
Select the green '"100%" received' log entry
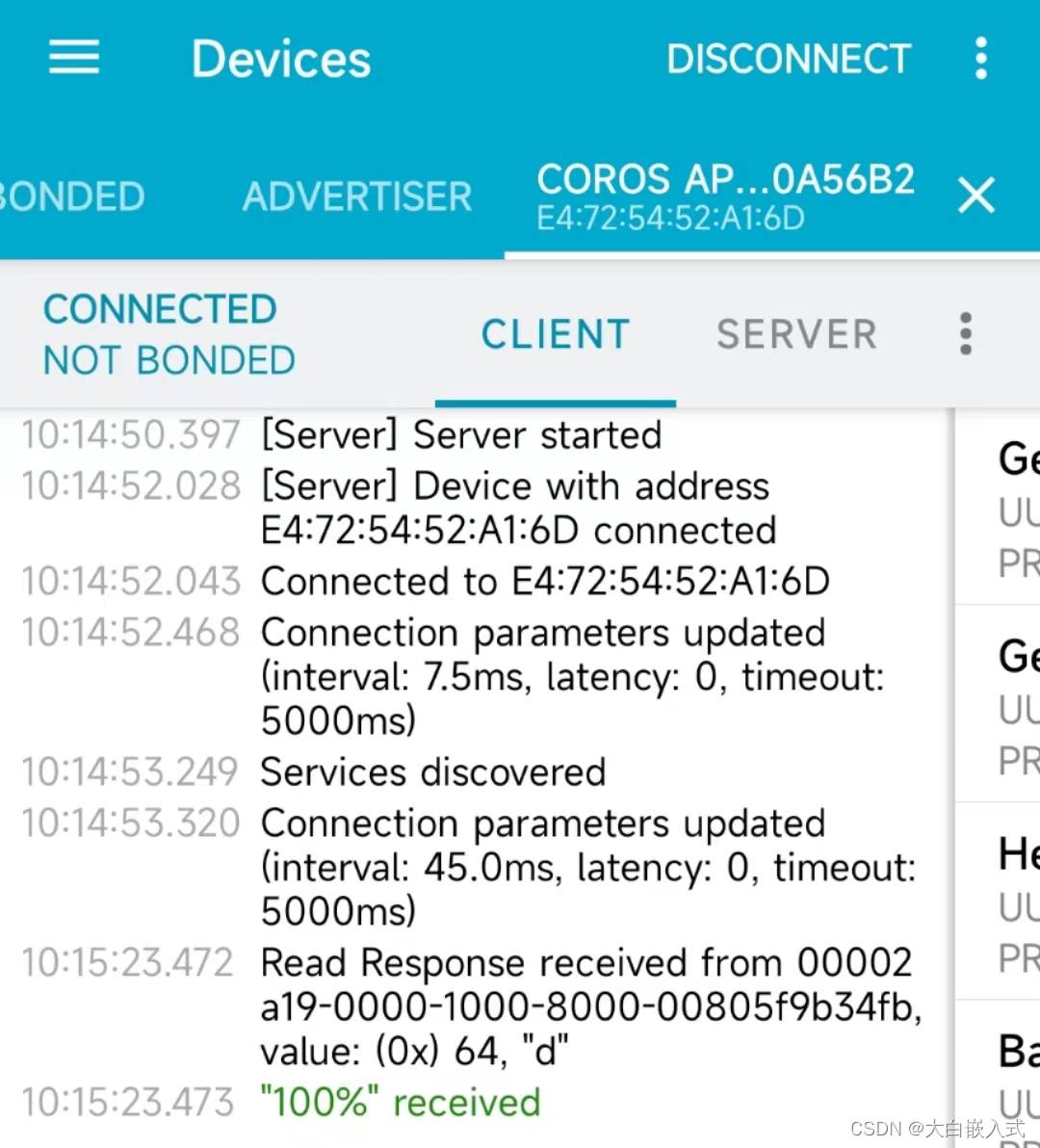pyautogui.click(x=401, y=1102)
